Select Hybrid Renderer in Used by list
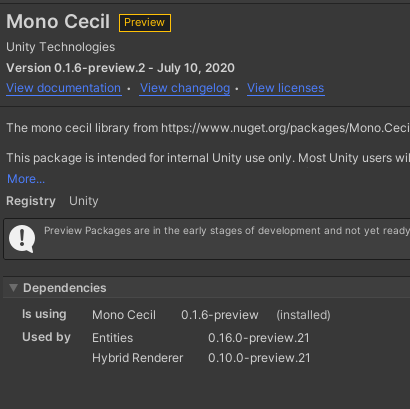The image size is (410, 409). point(138,358)
